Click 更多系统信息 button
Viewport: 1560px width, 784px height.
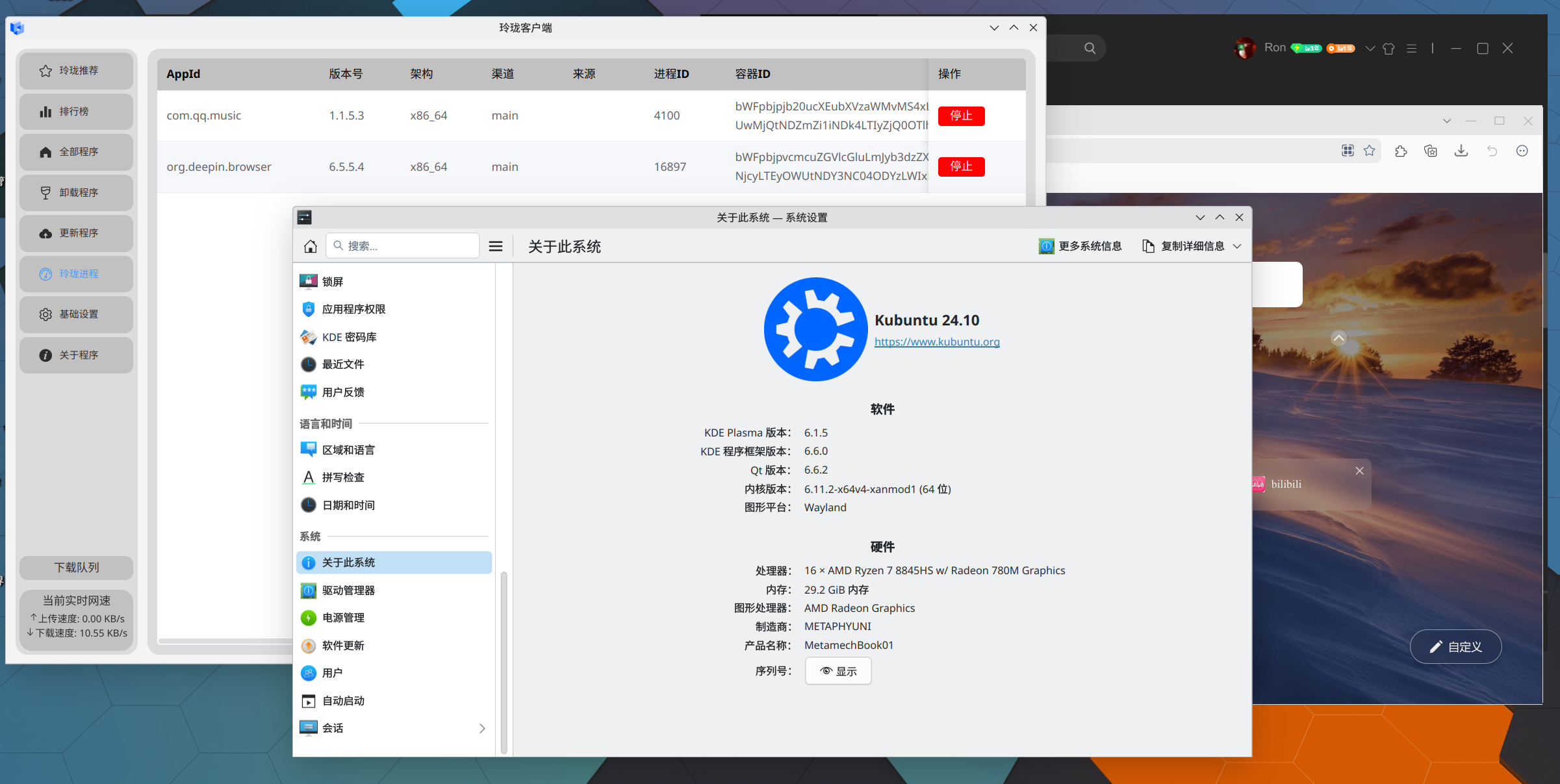coord(1080,246)
